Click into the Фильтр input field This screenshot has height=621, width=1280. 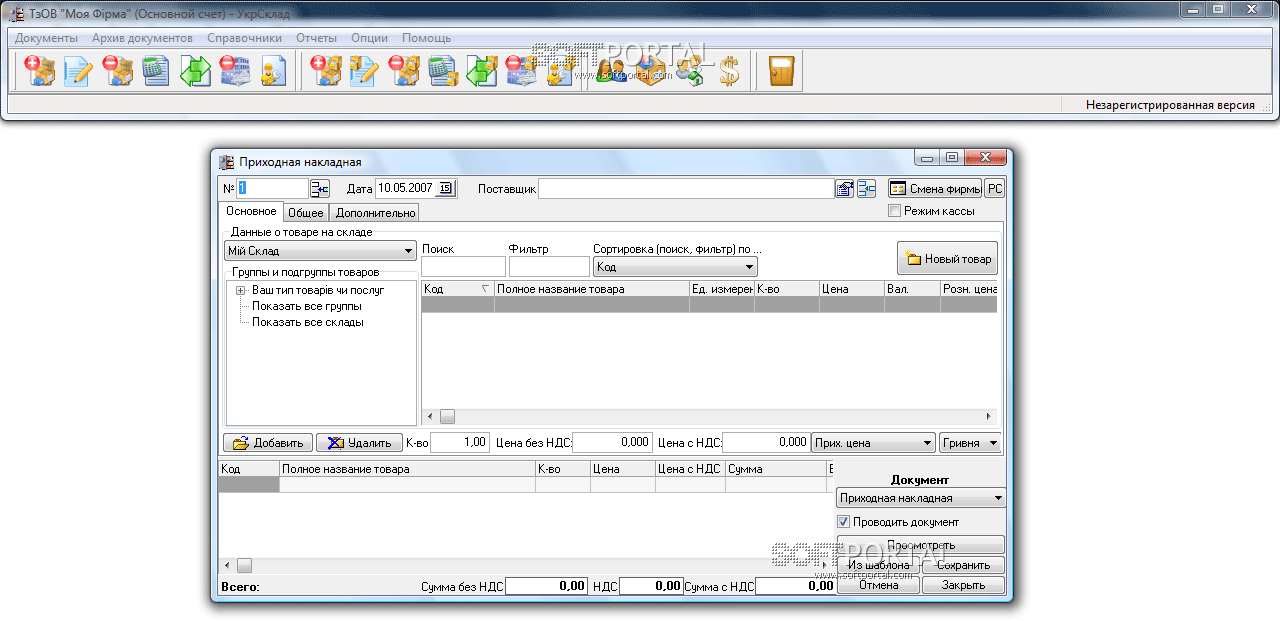pyautogui.click(x=549, y=267)
